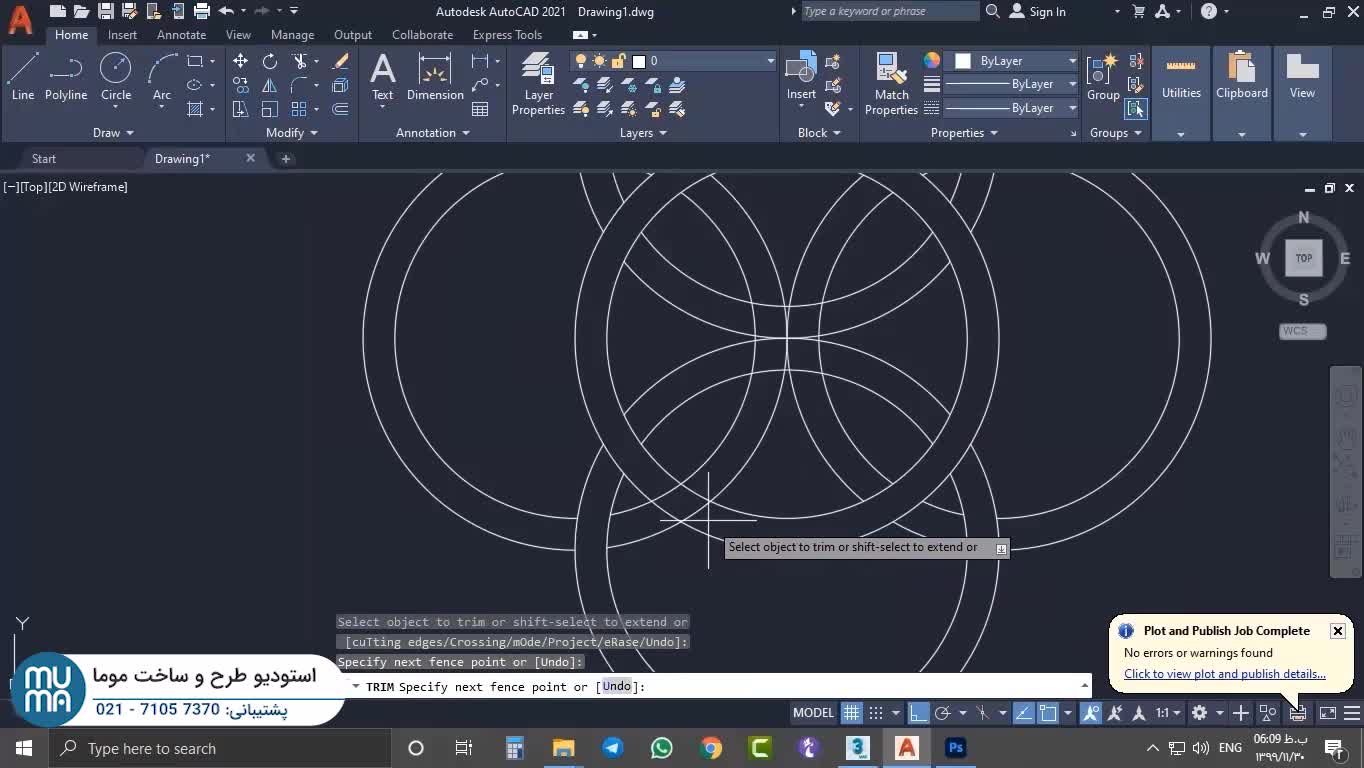Toggle Ortho mode in status bar
This screenshot has height=768, width=1364.
click(918, 713)
